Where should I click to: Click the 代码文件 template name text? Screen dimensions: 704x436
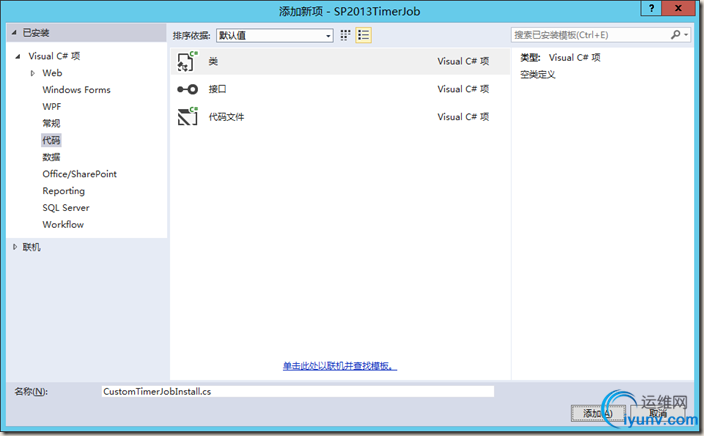[226, 117]
